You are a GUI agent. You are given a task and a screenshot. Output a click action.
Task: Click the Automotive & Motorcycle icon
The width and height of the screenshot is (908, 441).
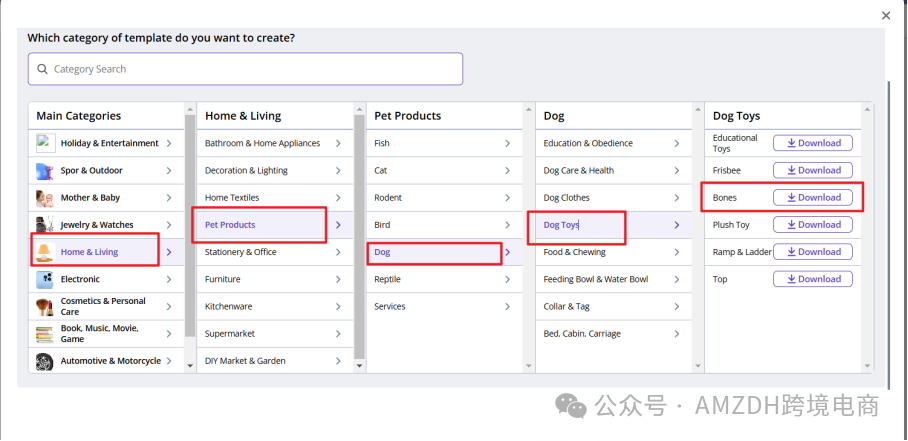[45, 361]
